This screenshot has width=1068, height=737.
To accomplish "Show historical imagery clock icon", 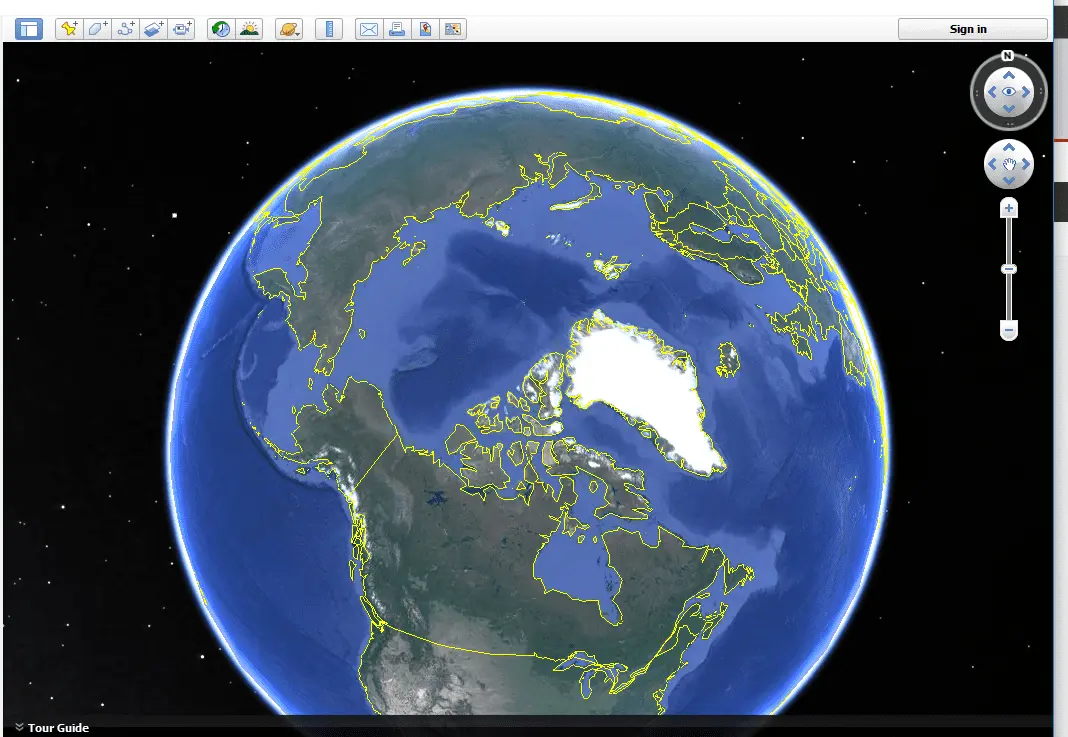I will (221, 29).
